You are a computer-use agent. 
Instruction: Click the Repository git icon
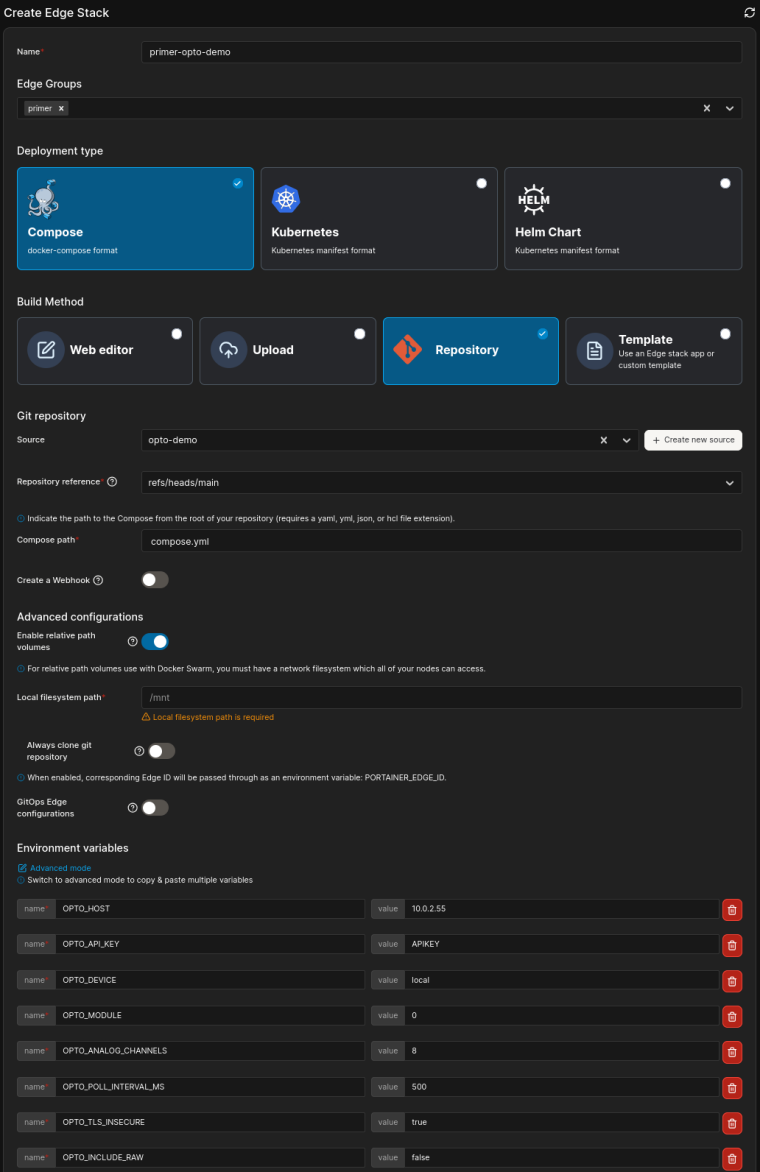pyautogui.click(x=408, y=349)
